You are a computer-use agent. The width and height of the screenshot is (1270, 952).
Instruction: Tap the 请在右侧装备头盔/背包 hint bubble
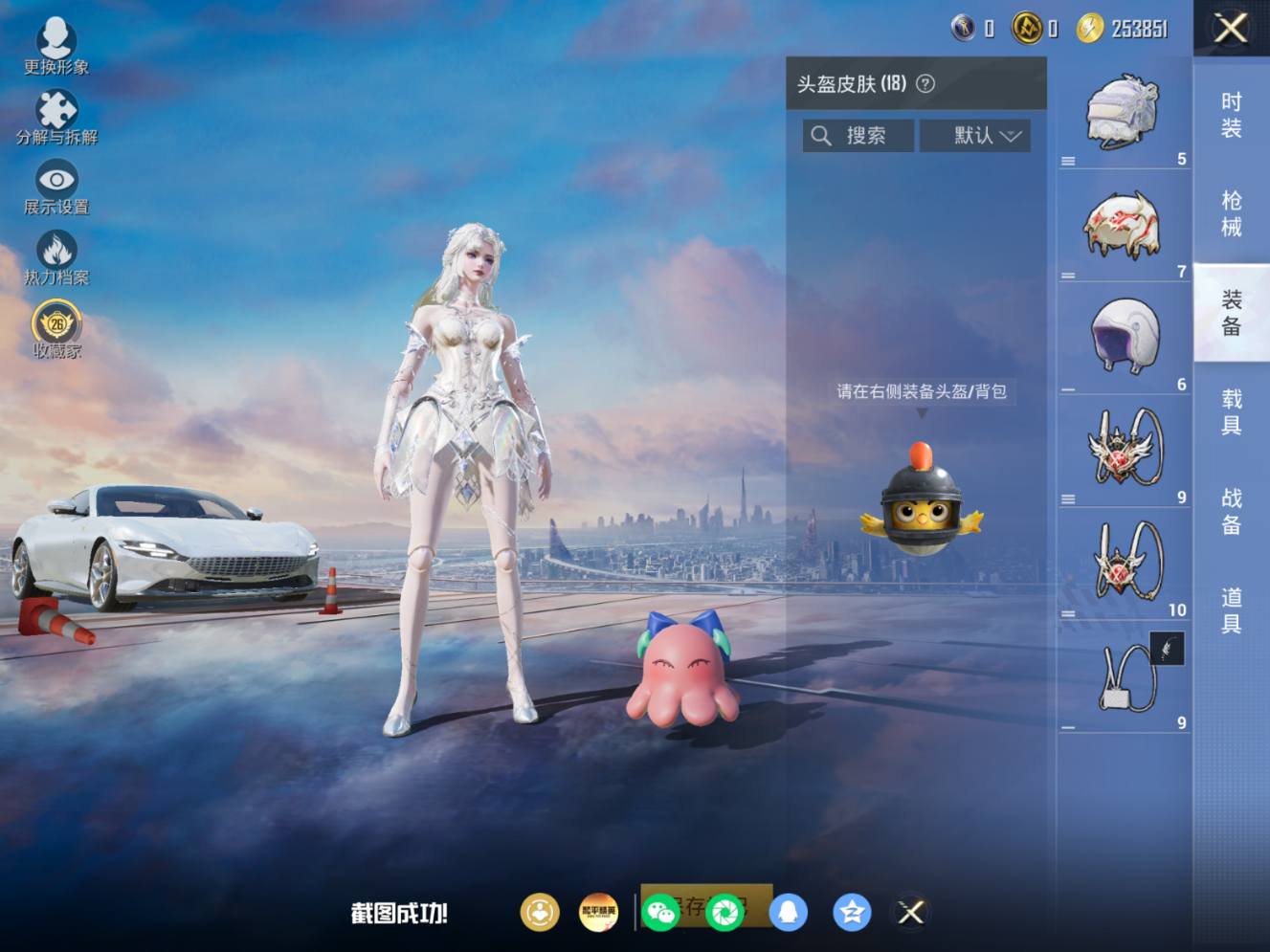[x=922, y=391]
